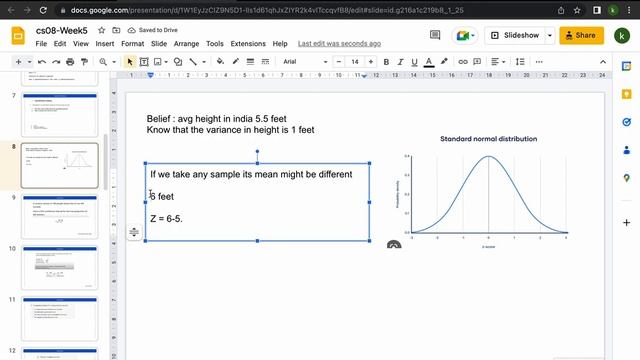Open the text color picker

429,62
